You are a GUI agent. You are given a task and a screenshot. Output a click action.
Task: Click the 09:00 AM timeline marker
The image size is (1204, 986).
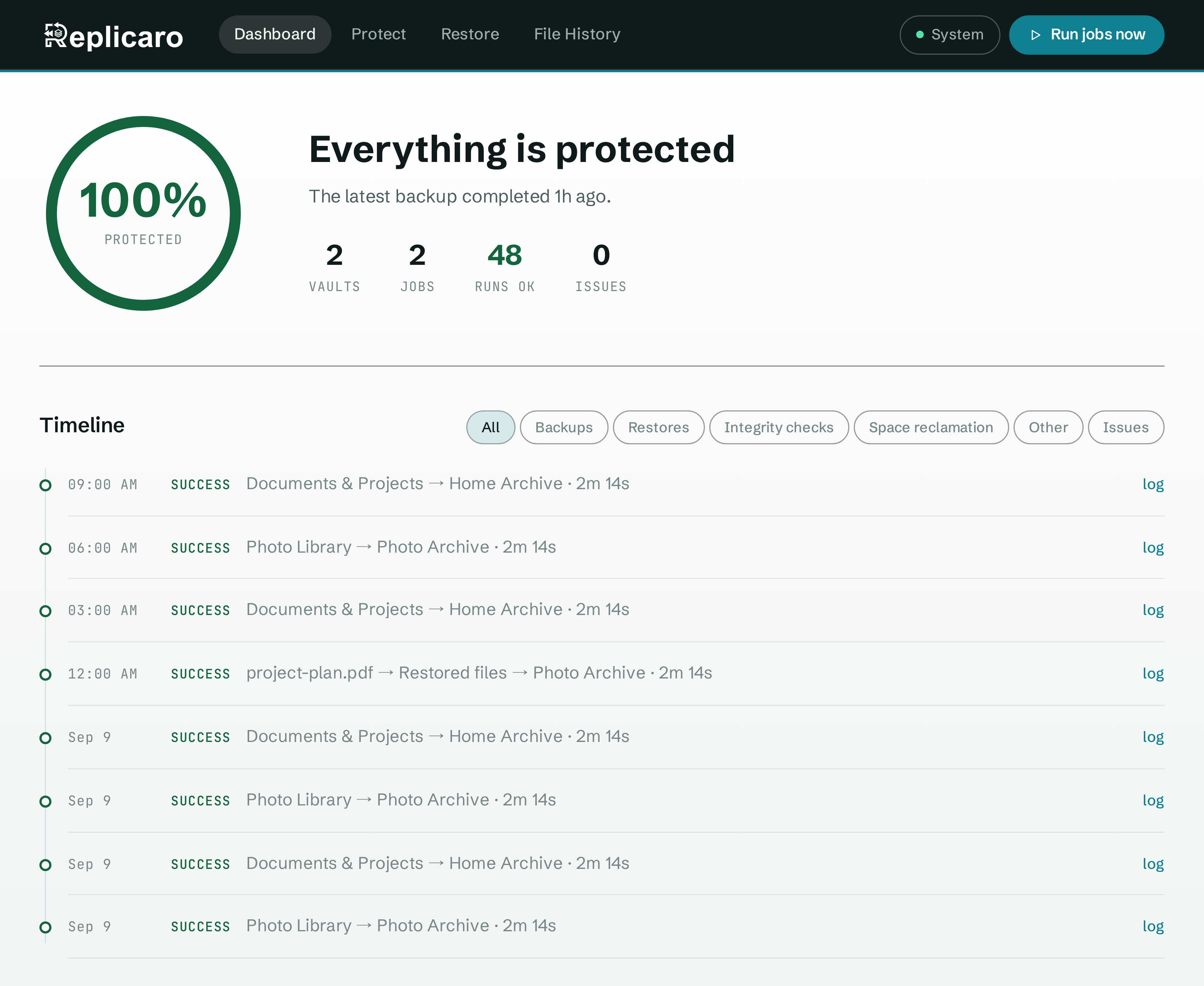pos(46,485)
